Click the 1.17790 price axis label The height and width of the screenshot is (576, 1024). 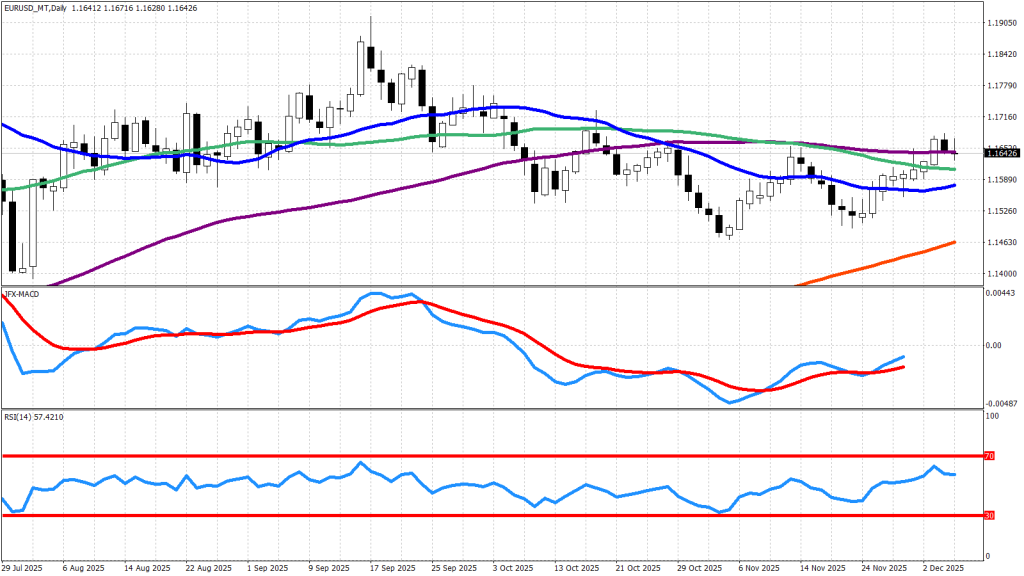[1001, 85]
